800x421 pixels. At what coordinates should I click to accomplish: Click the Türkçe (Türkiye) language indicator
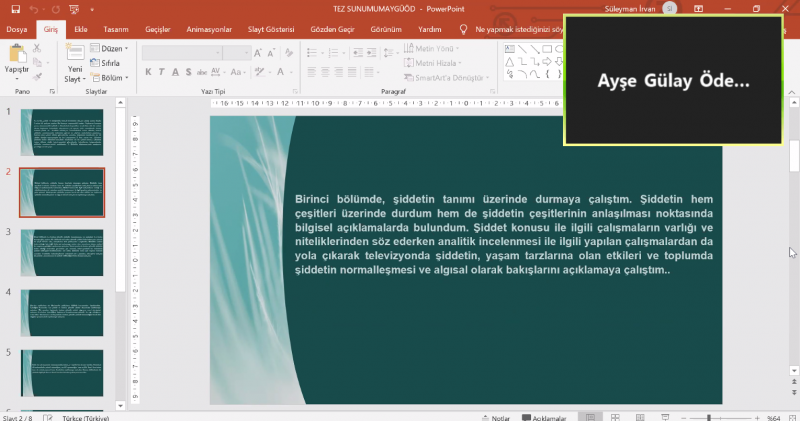click(85, 416)
